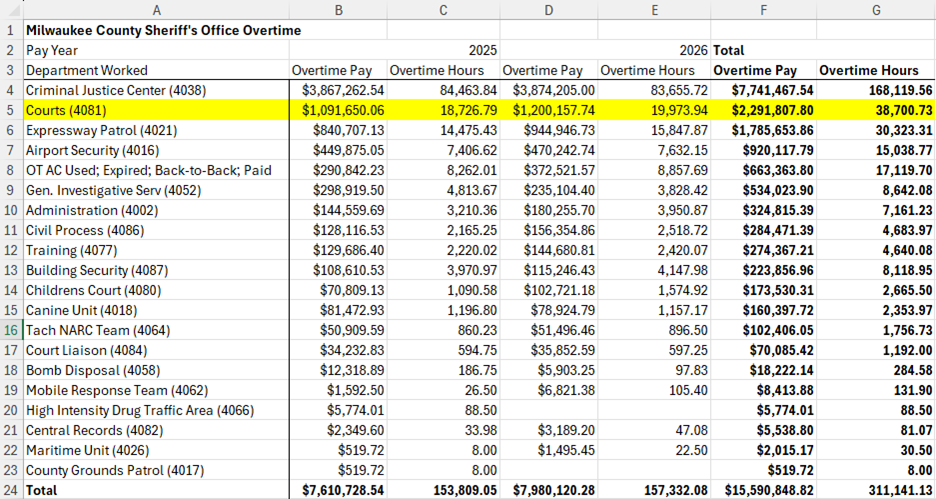Select highlighted Courts (4081) cell

(156, 110)
